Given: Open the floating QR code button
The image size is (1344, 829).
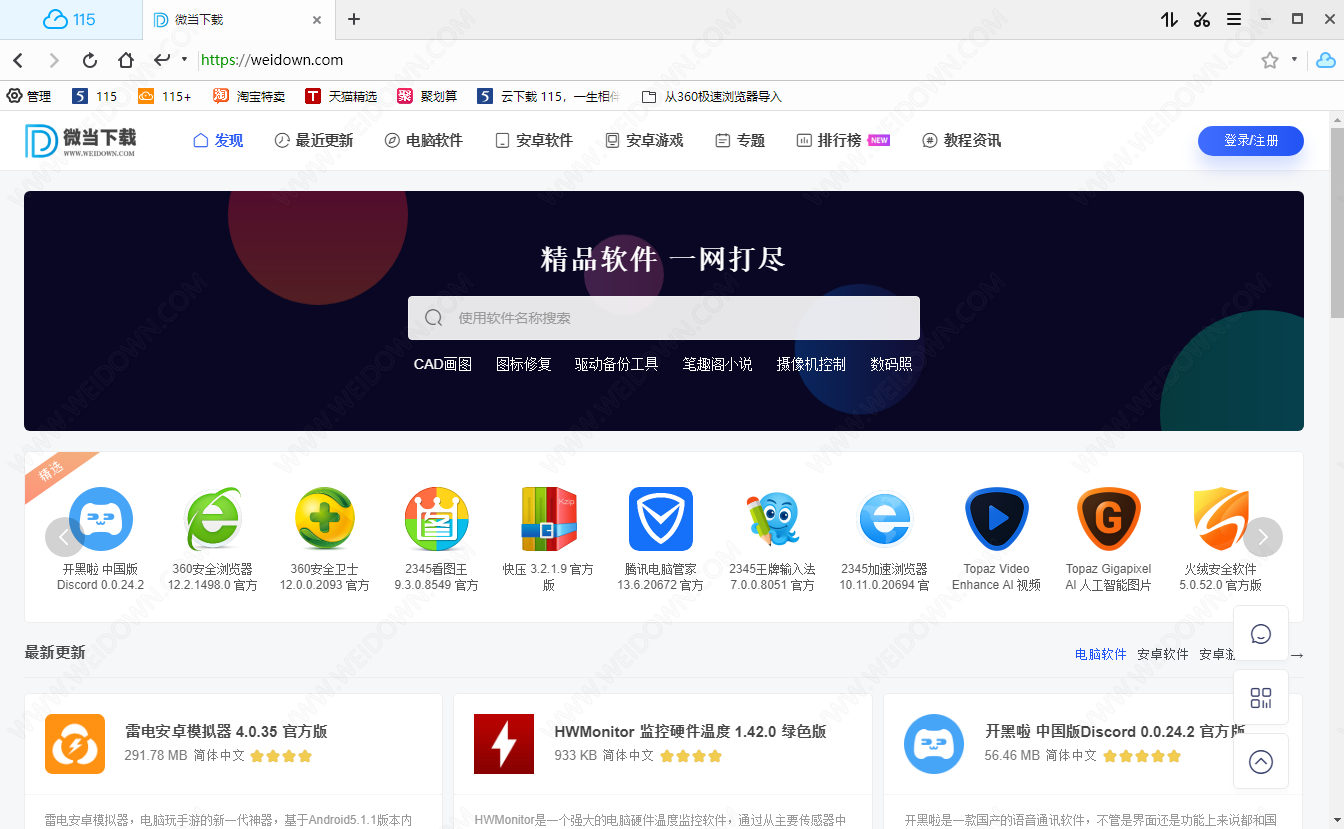Looking at the screenshot, I should tap(1261, 698).
